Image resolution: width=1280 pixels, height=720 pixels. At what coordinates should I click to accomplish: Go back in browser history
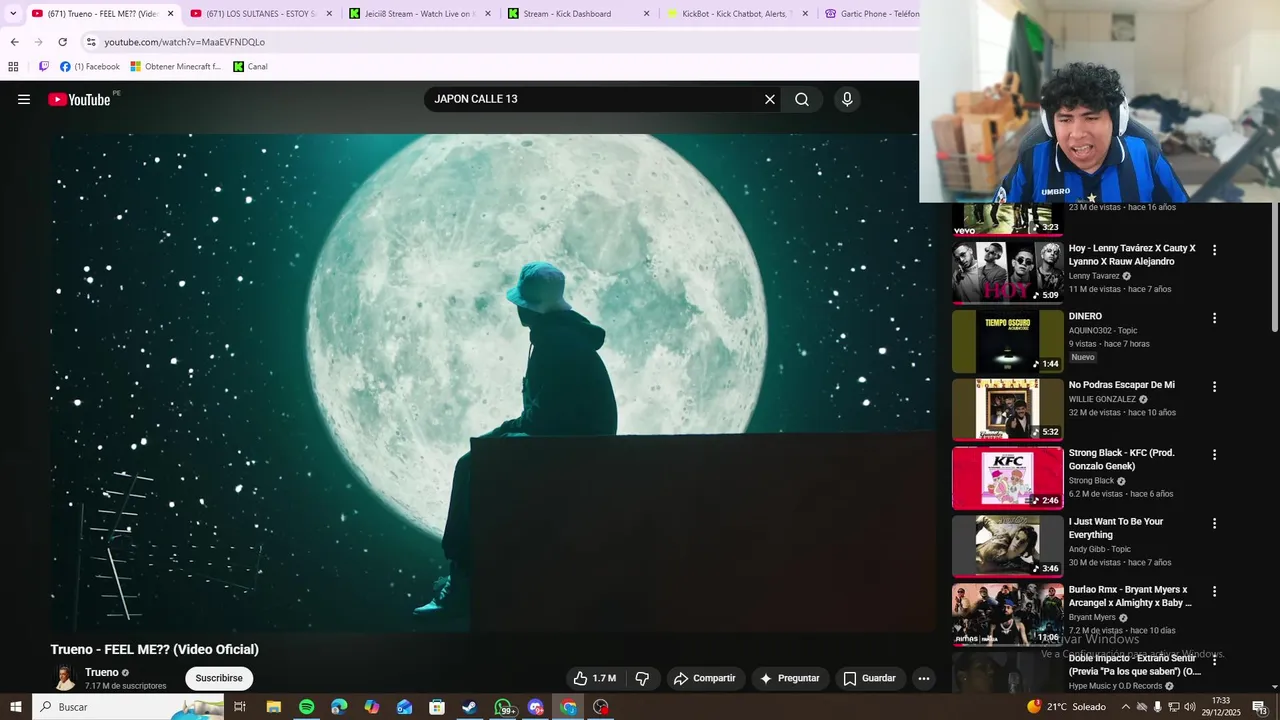point(14,42)
